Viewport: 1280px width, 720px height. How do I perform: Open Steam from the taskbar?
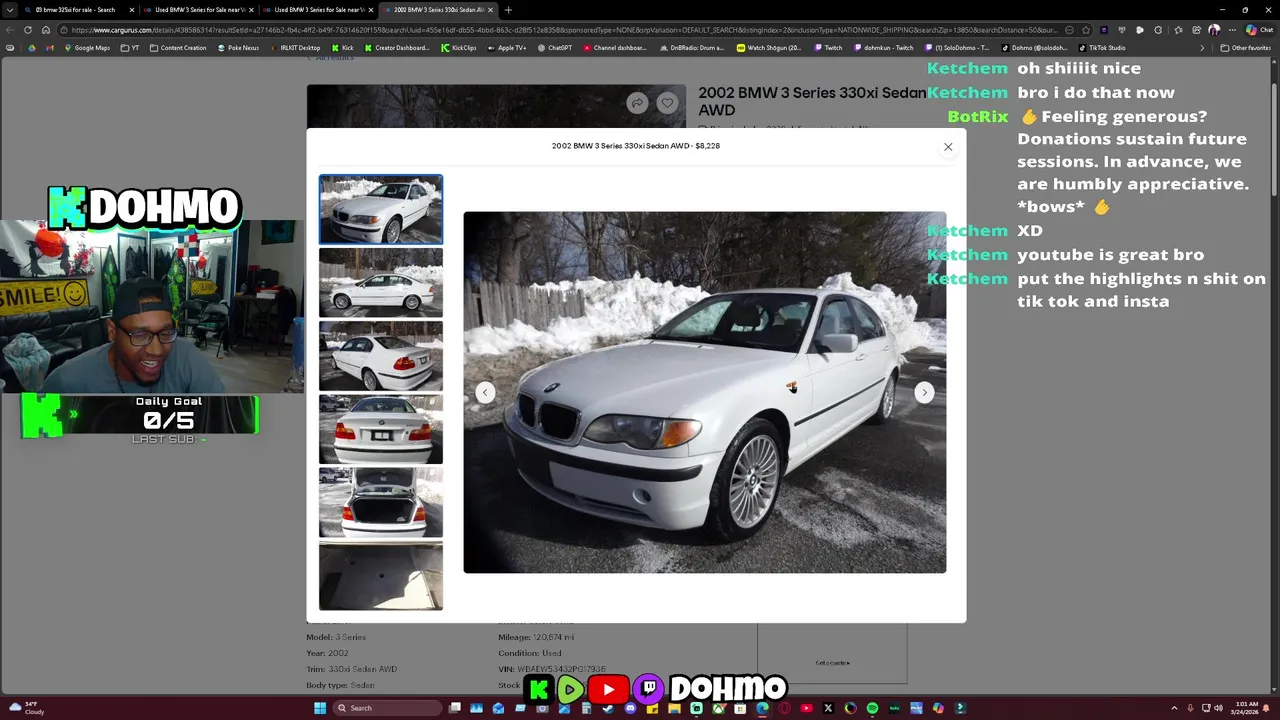(608, 708)
